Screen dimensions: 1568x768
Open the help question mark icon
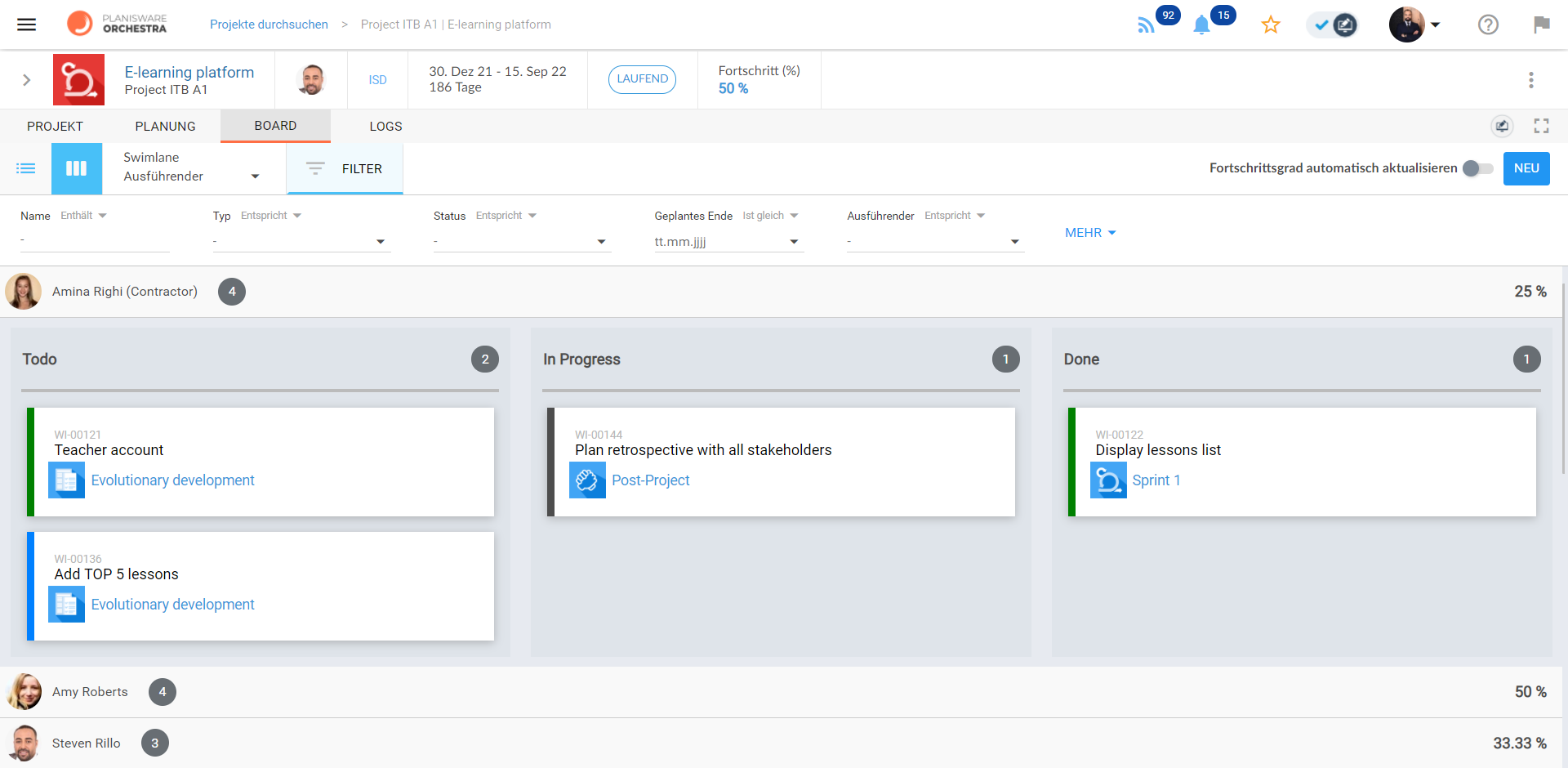pyautogui.click(x=1488, y=25)
